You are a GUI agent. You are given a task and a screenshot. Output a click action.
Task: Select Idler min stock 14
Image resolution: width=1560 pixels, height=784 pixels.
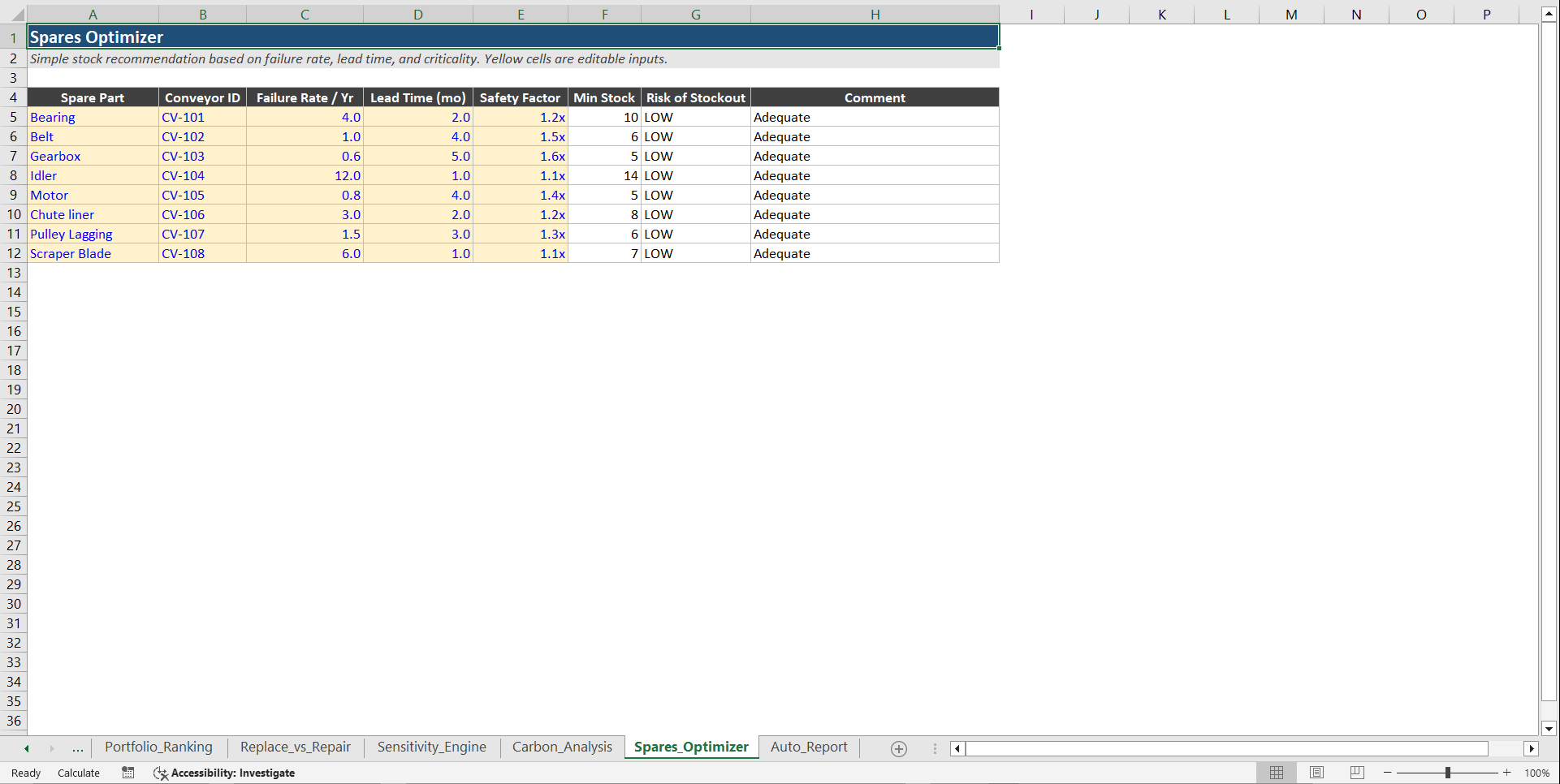(x=604, y=175)
